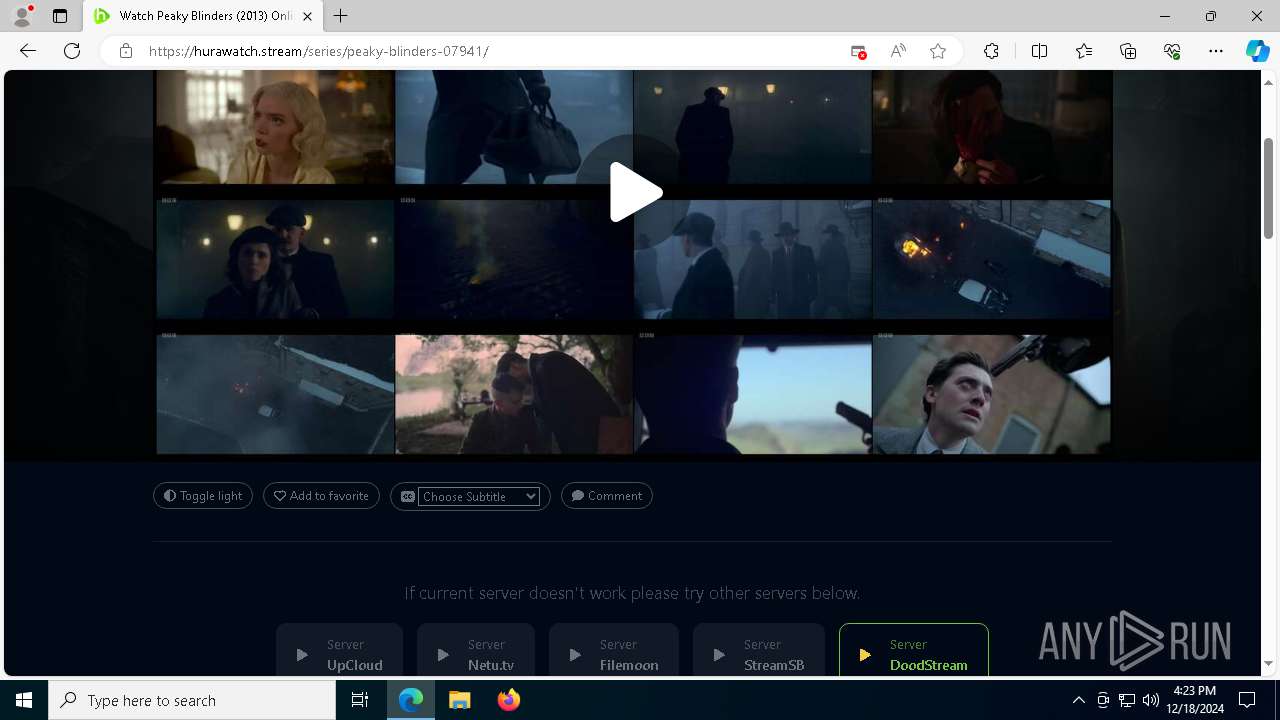The image size is (1280, 720).
Task: Open volume control speaker icon
Action: tap(1151, 700)
